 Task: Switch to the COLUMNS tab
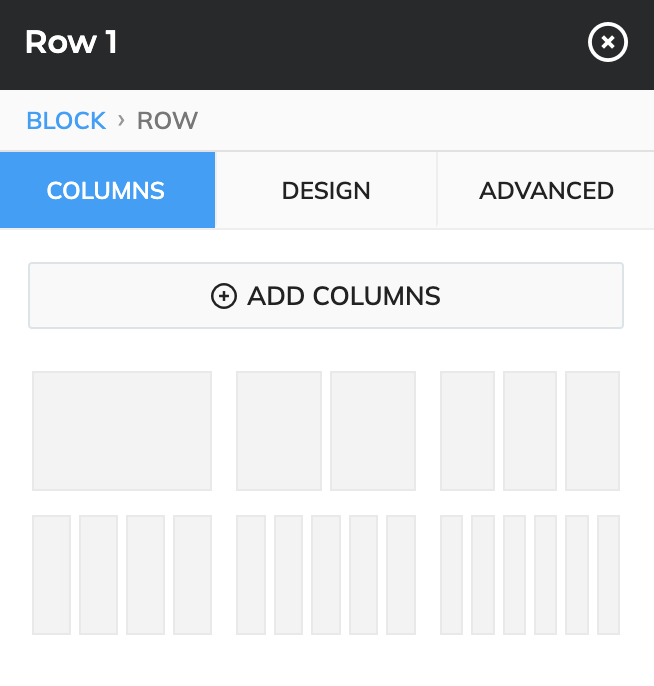click(106, 190)
